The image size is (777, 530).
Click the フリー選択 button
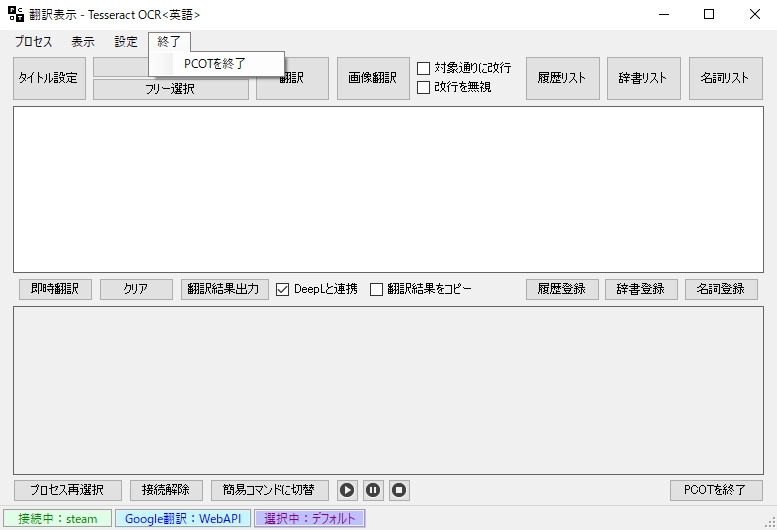171,89
